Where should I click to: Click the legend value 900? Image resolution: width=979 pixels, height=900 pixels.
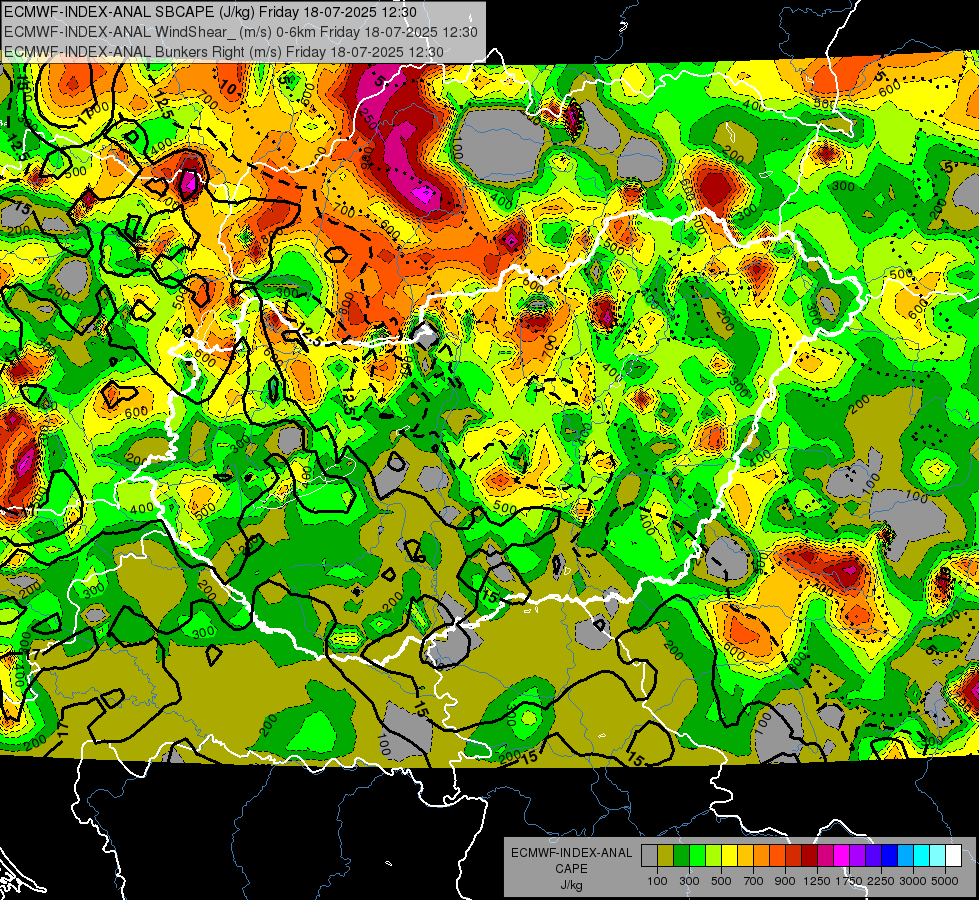coord(784,881)
